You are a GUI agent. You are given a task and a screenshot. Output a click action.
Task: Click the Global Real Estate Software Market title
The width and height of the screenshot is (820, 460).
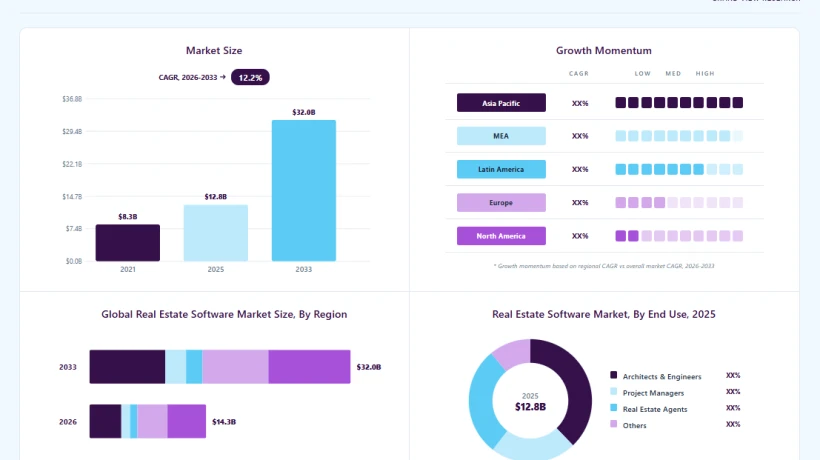click(224, 314)
